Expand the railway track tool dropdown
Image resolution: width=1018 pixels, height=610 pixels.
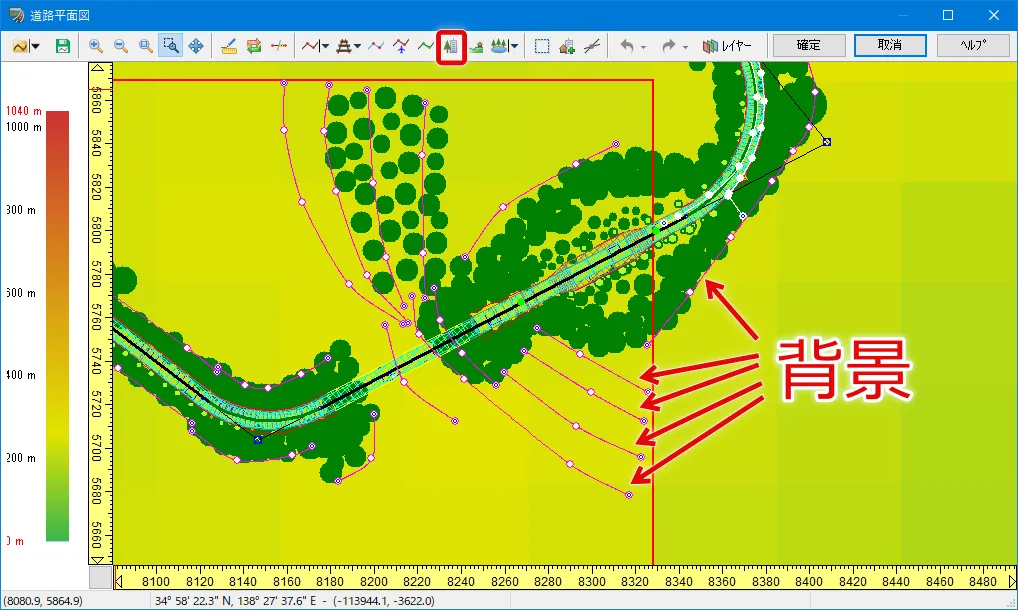[357, 46]
